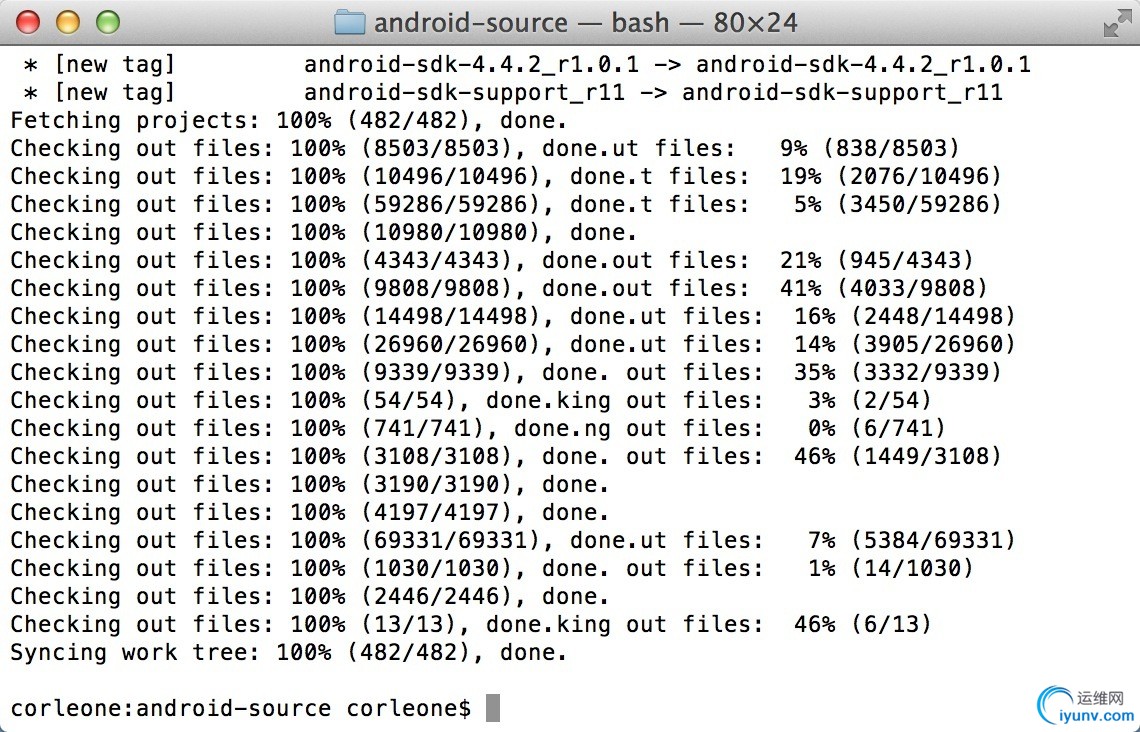Click the 'Fetching projects: 100% (482/482)' line
The width and height of the screenshot is (1140, 732).
pos(288,121)
